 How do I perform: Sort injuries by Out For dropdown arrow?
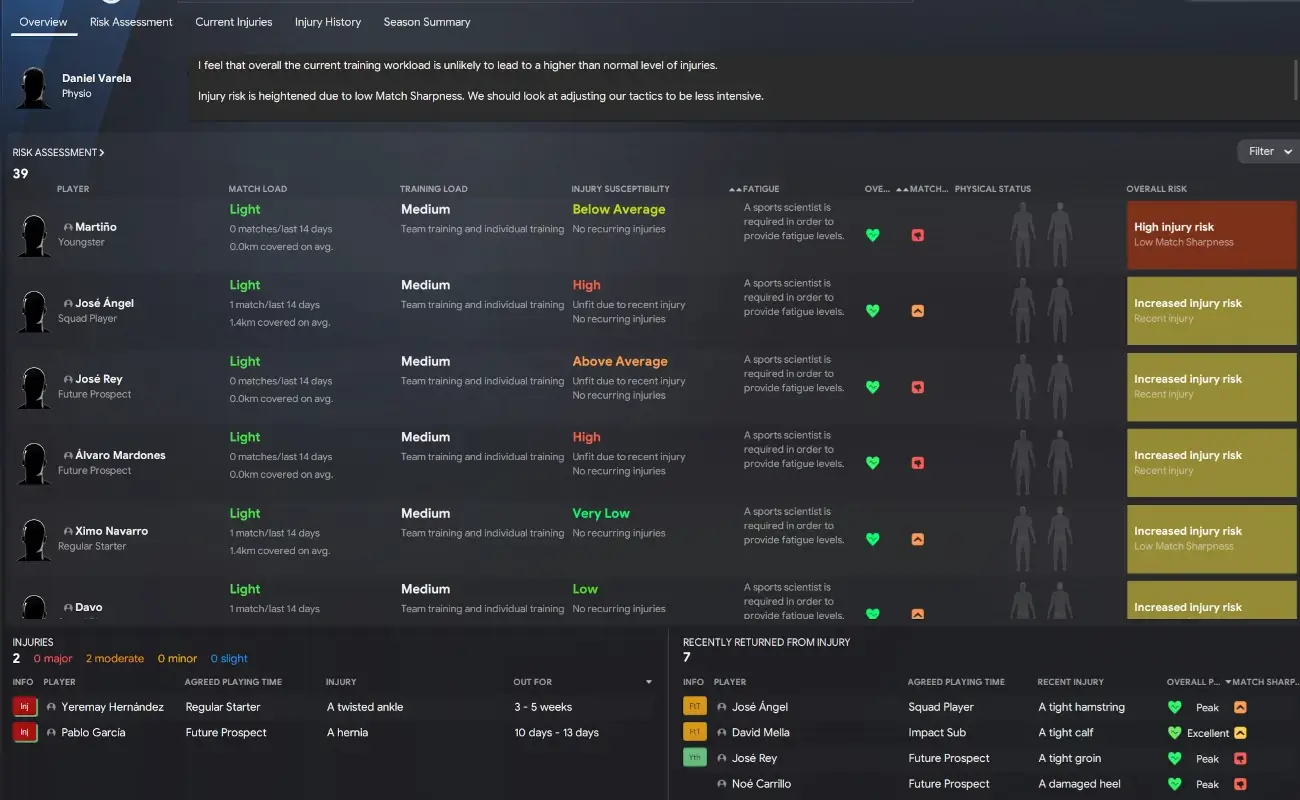649,682
